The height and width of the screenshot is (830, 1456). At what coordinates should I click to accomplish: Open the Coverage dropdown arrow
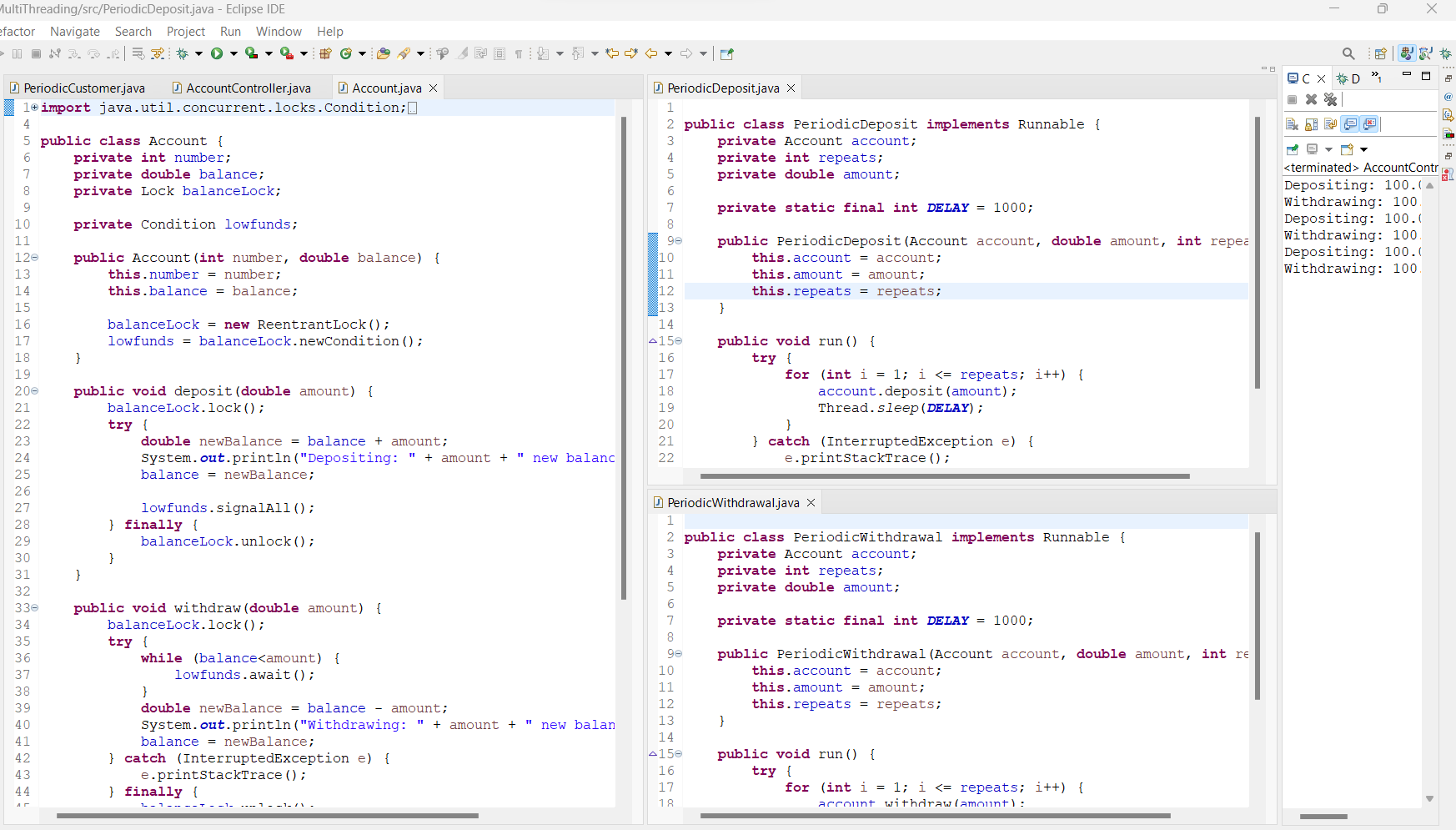269,53
